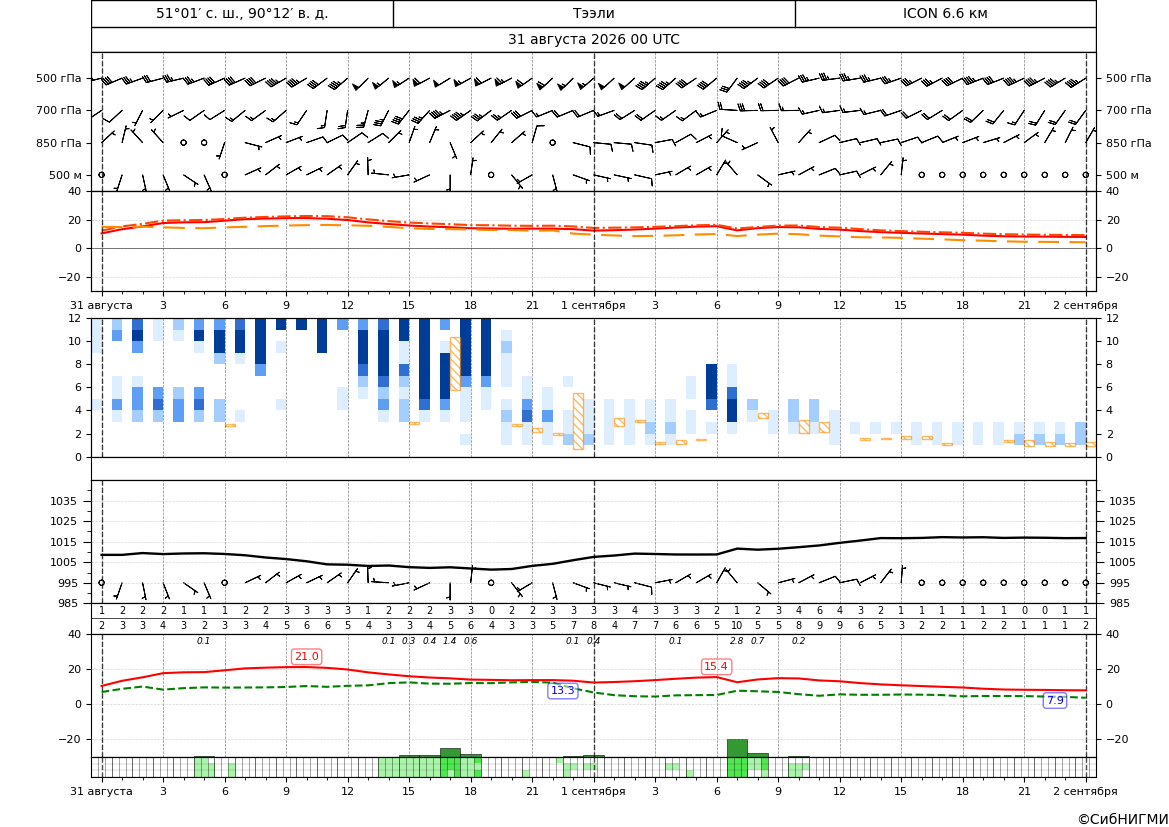
Task: Click the red 15.4 temperature label
Action: [716, 666]
